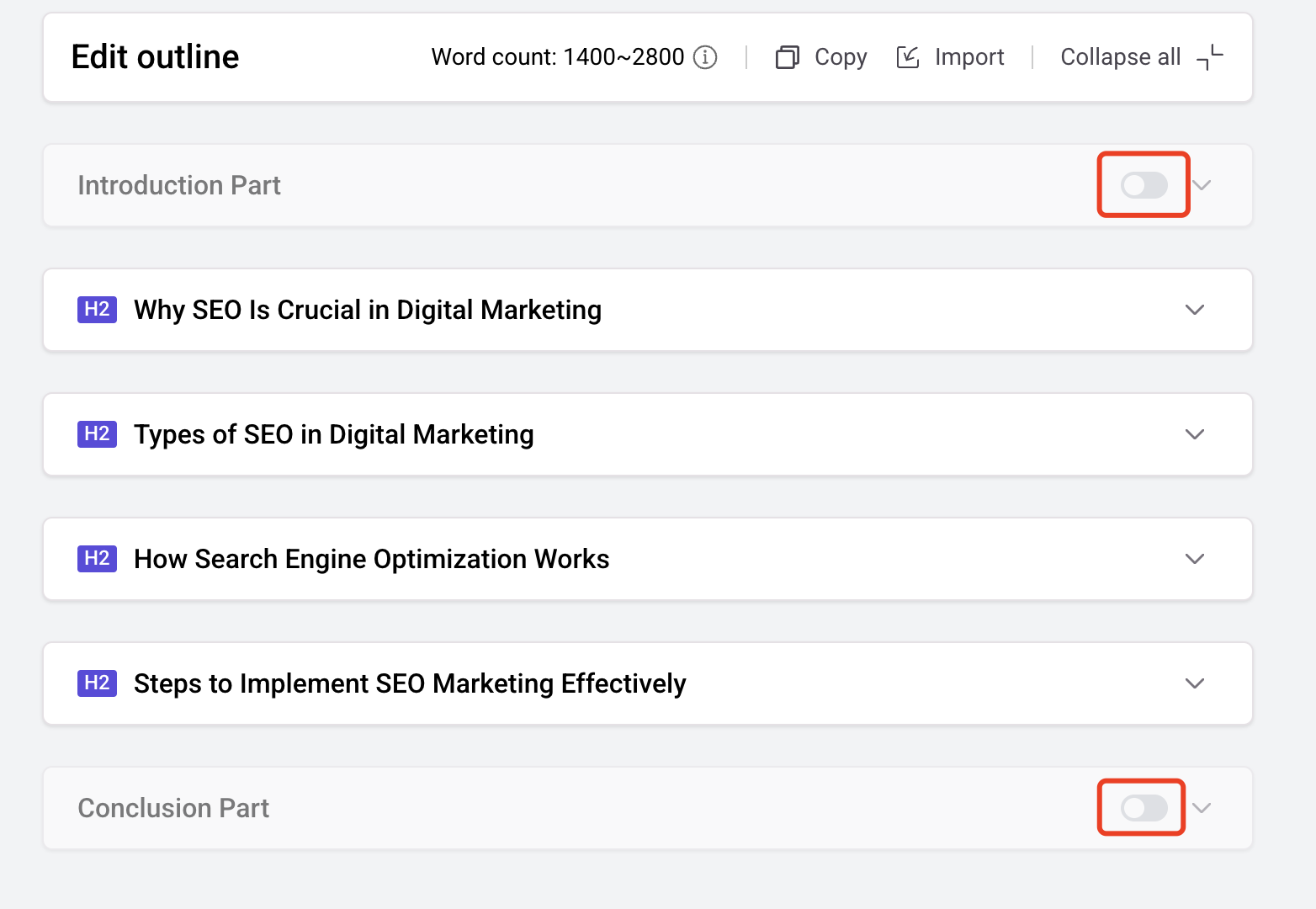The height and width of the screenshot is (909, 1316).
Task: Expand the Introduction Part chevron
Action: [x=1202, y=185]
